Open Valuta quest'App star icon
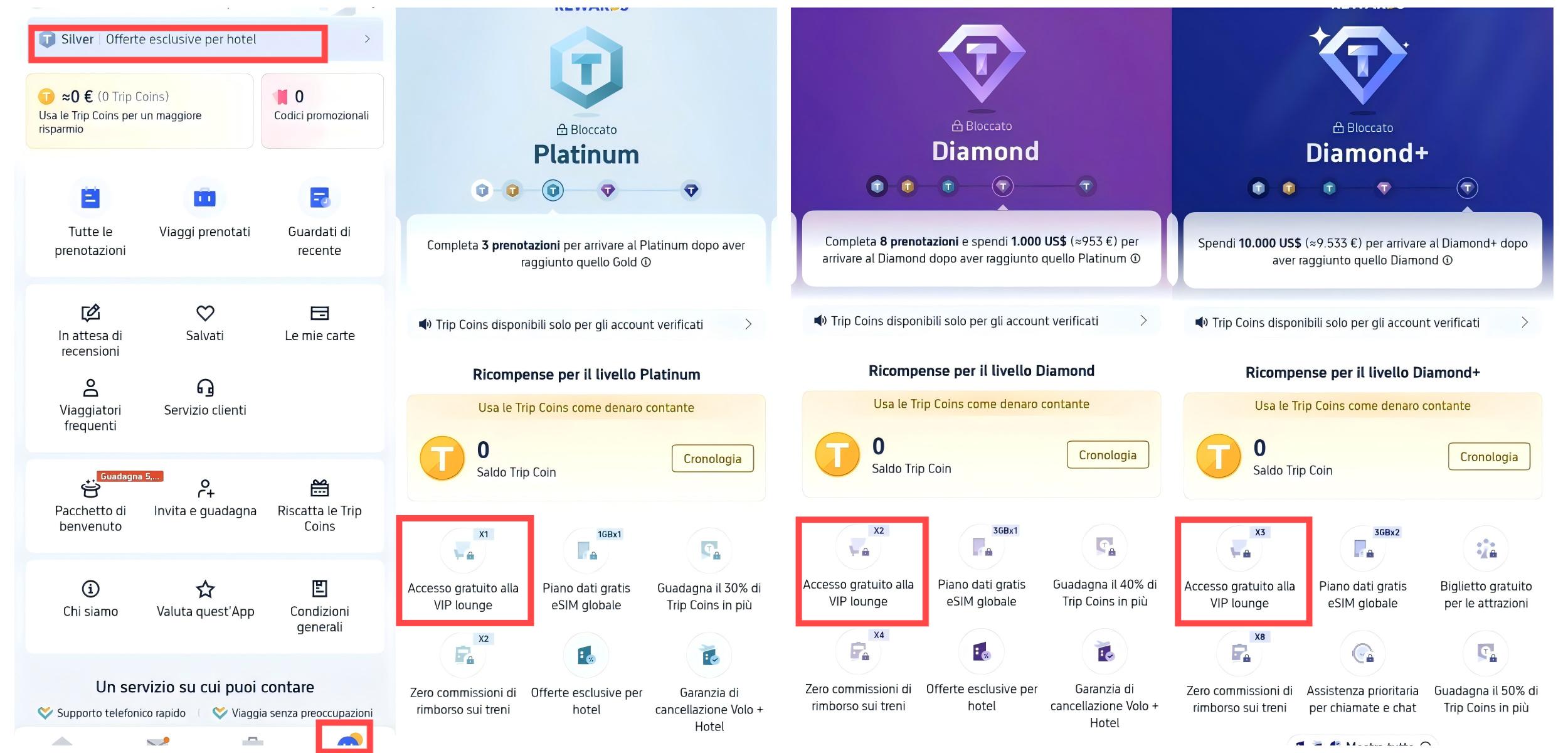Screen dimensions: 1568x753 [205, 589]
